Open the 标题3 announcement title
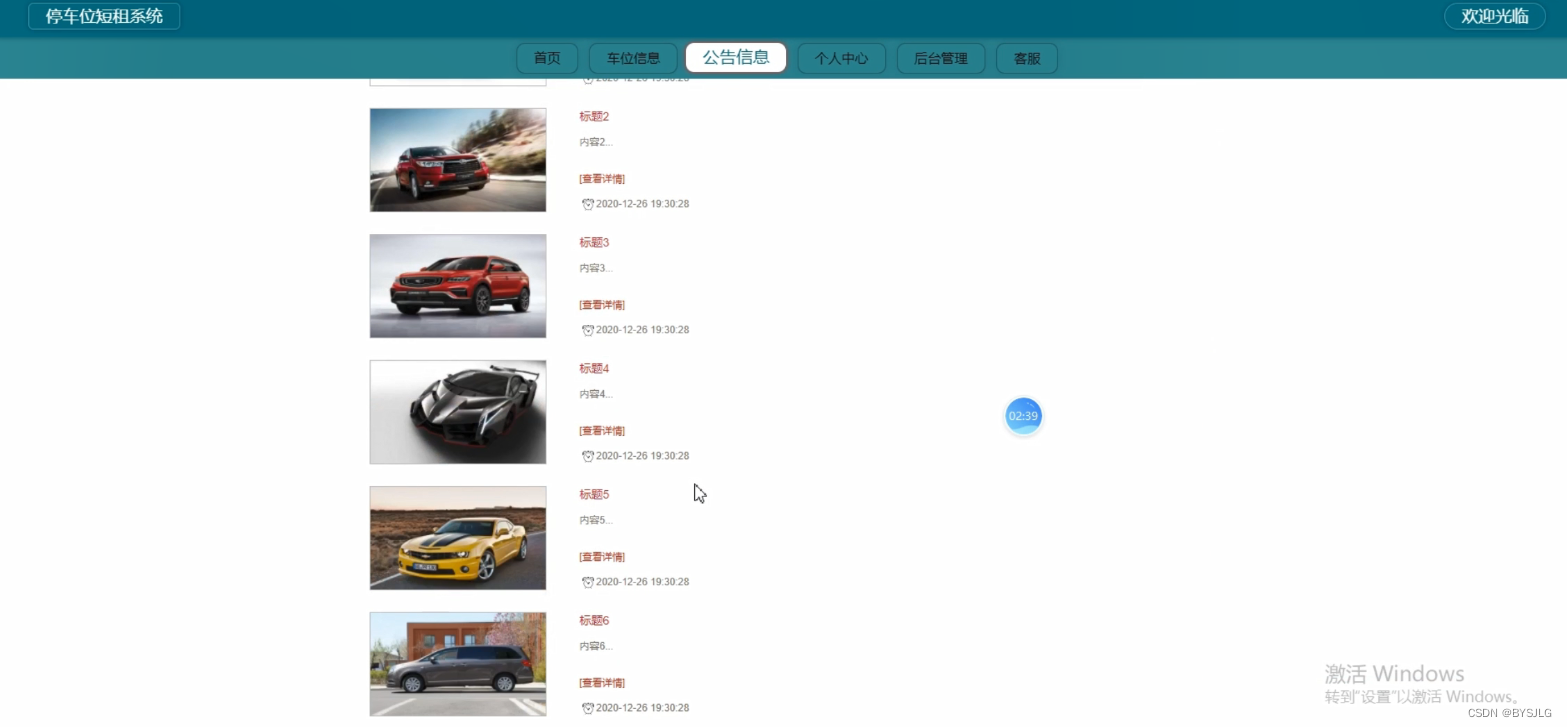Image resolution: width=1567 pixels, height=727 pixels. point(594,243)
